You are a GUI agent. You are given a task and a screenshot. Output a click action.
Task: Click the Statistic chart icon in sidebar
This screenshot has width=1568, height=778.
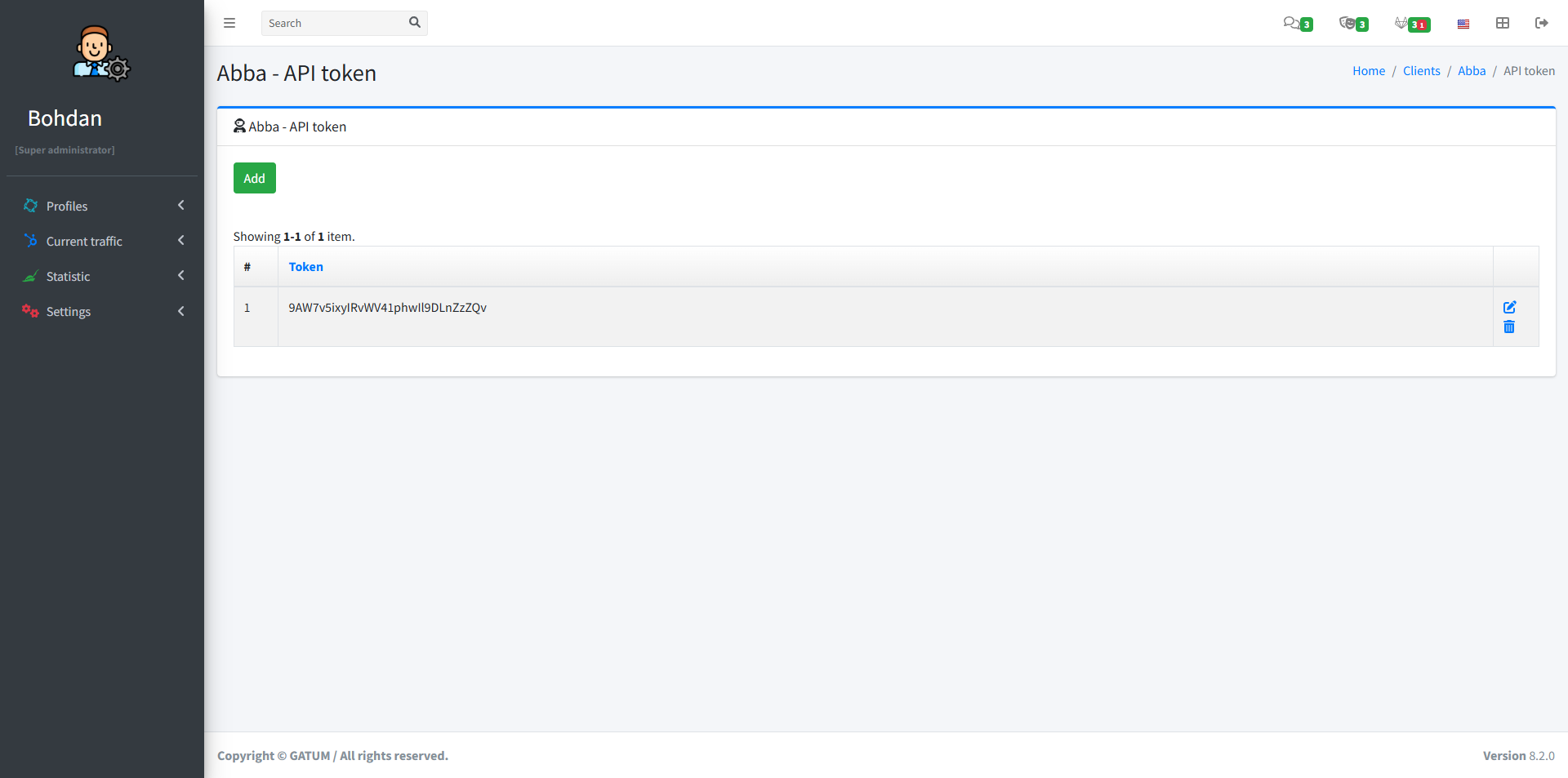coord(30,276)
